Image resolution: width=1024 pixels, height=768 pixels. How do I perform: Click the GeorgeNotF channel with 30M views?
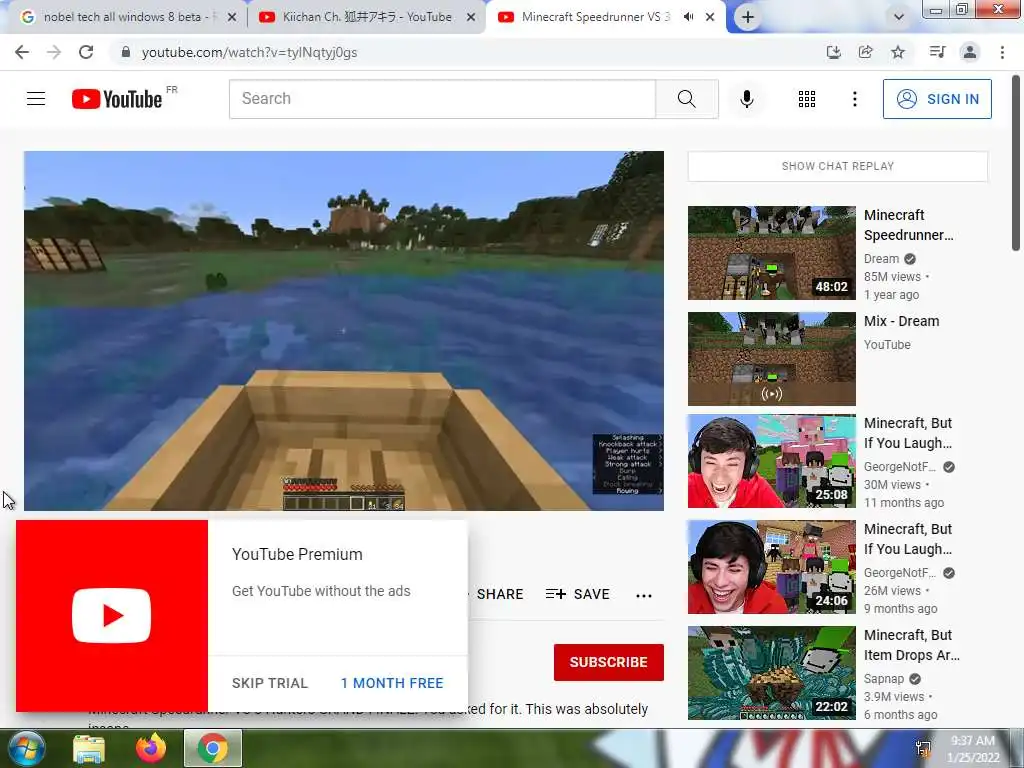[x=899, y=467]
